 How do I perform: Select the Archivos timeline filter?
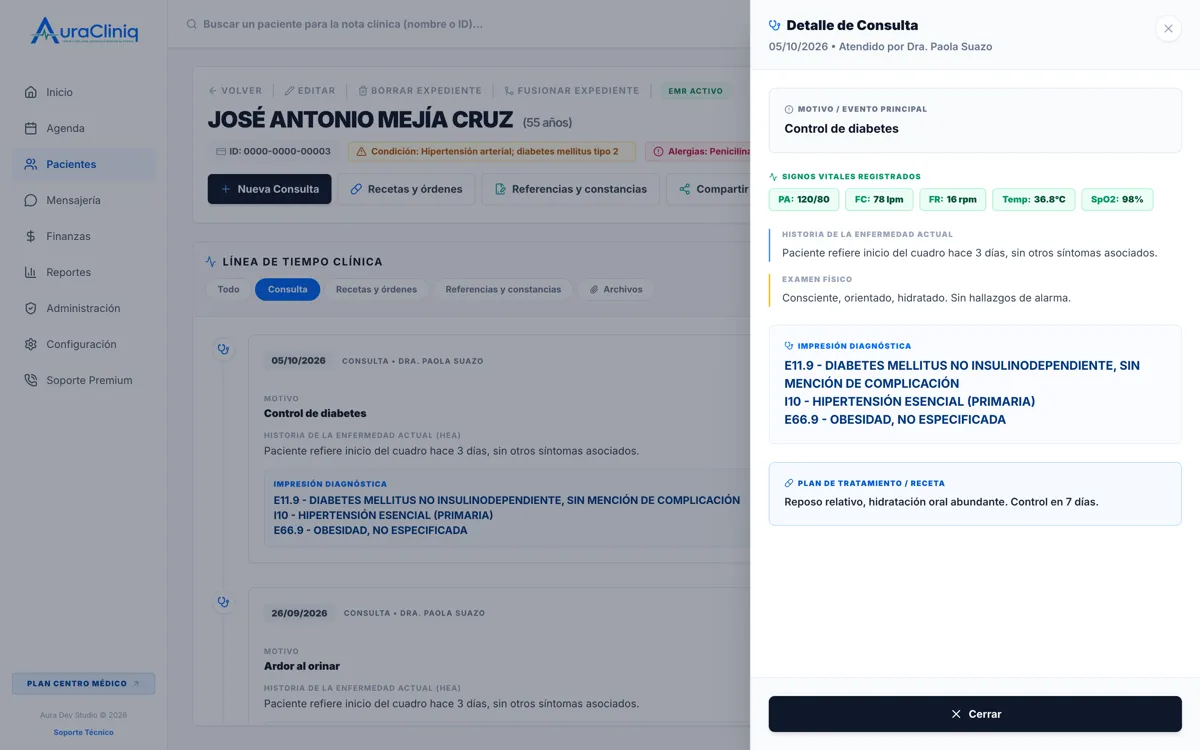[616, 289]
